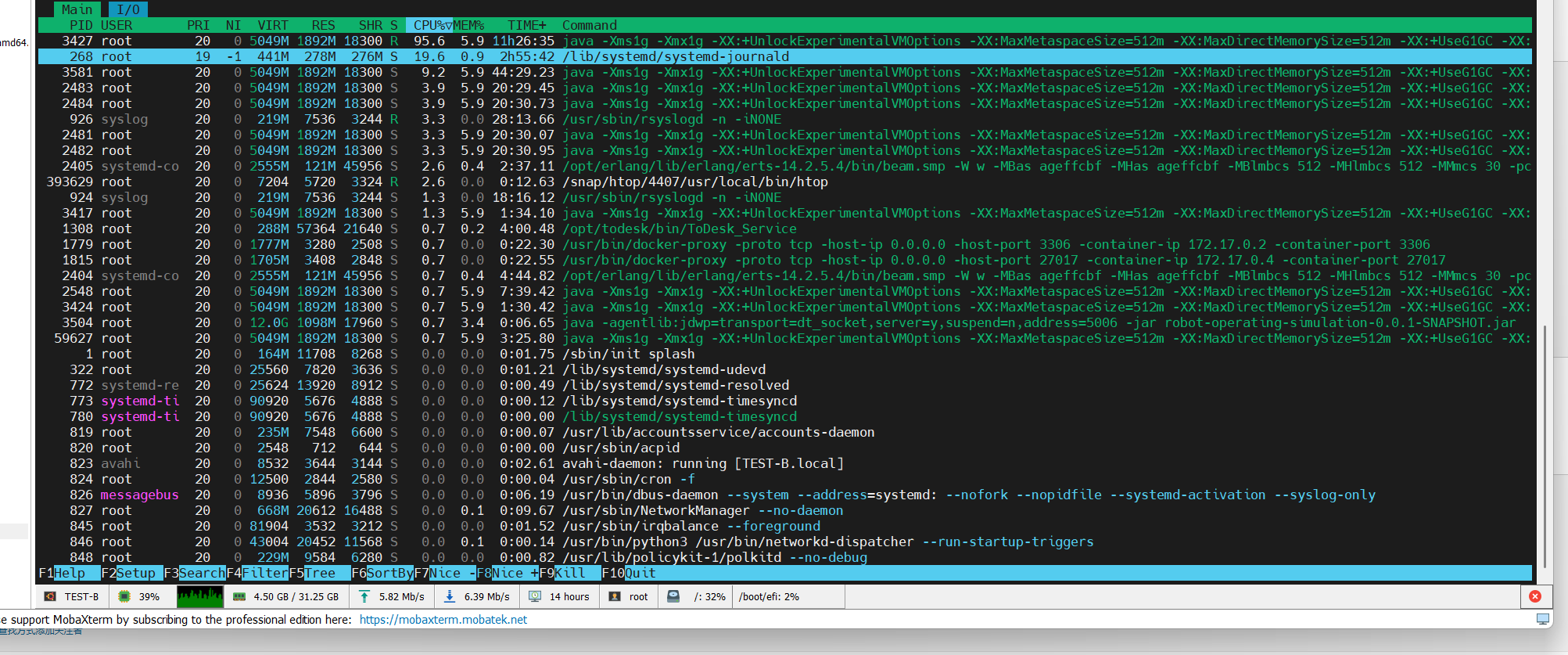Image resolution: width=1568 pixels, height=655 pixels.
Task: Select process row with PID 3427
Action: coord(785,41)
